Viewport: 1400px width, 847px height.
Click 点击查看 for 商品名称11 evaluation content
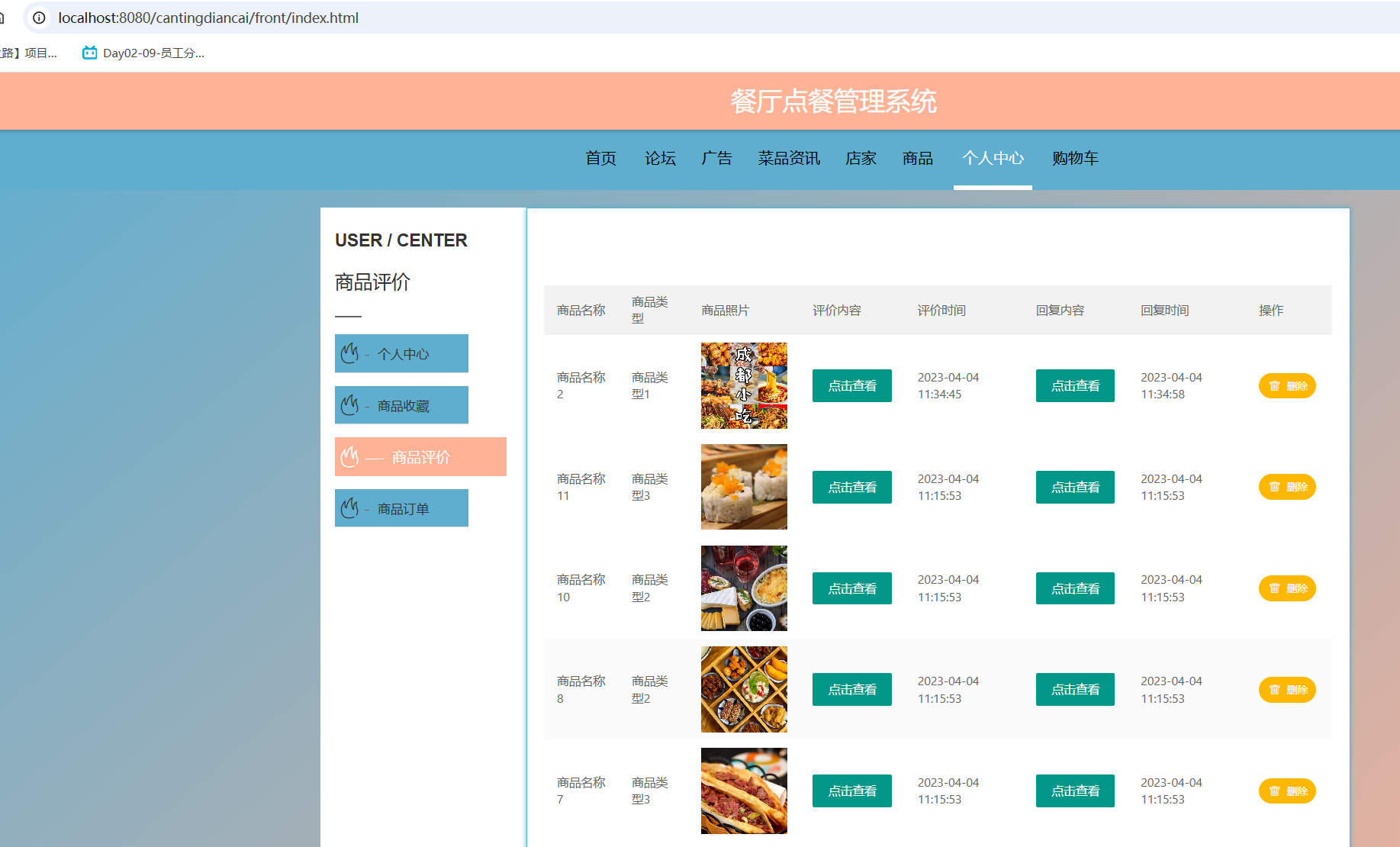coord(851,487)
